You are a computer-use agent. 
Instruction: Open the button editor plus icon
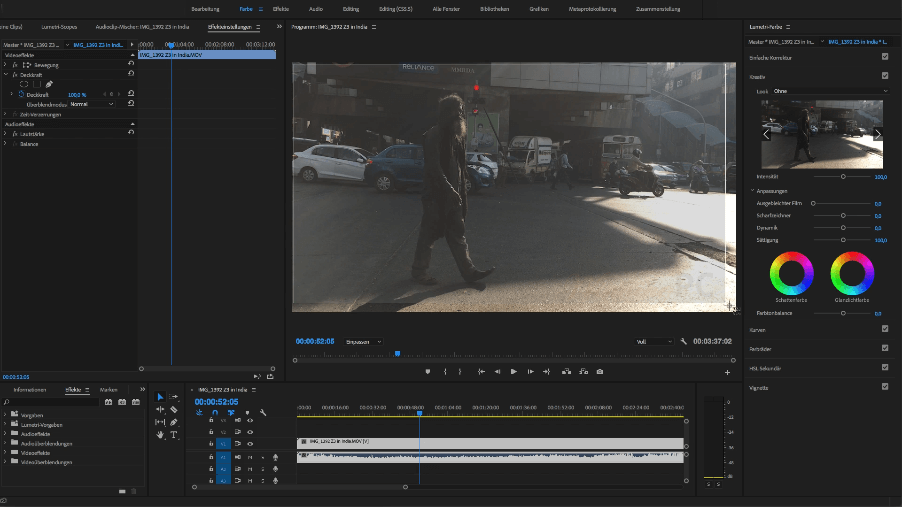pos(727,372)
